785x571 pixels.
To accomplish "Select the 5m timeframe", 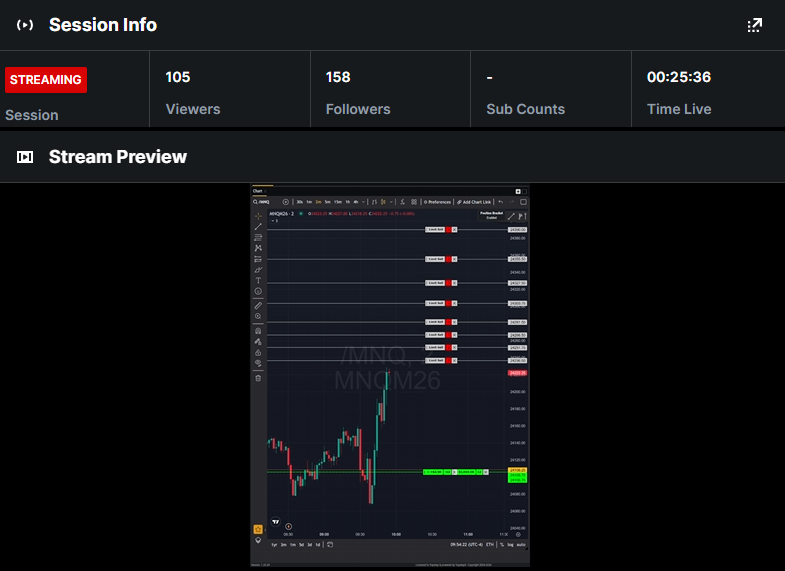I will pyautogui.click(x=327, y=202).
